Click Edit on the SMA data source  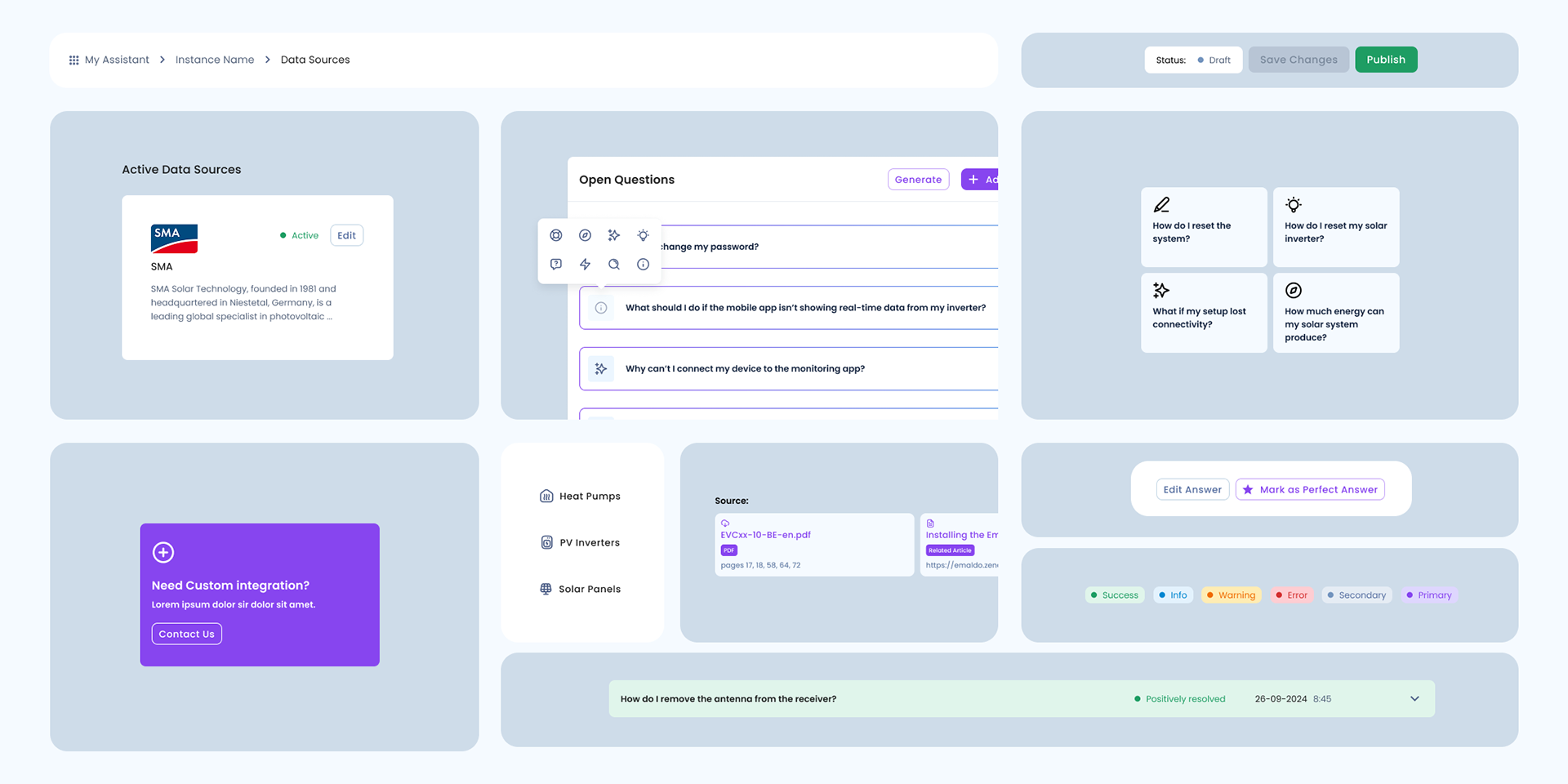point(347,235)
